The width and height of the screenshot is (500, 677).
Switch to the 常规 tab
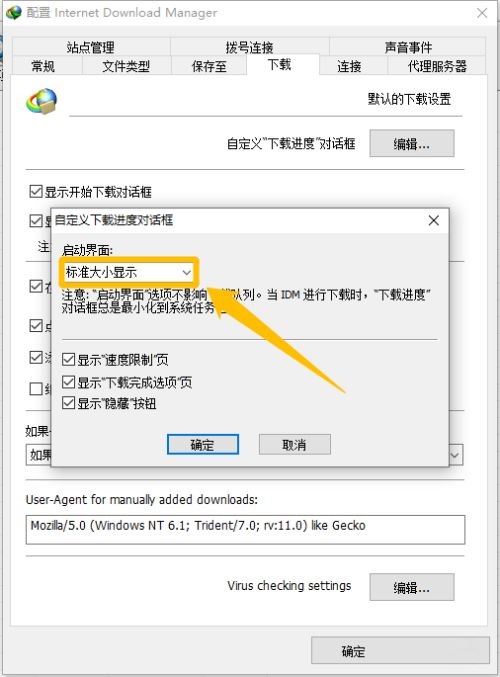coord(43,66)
